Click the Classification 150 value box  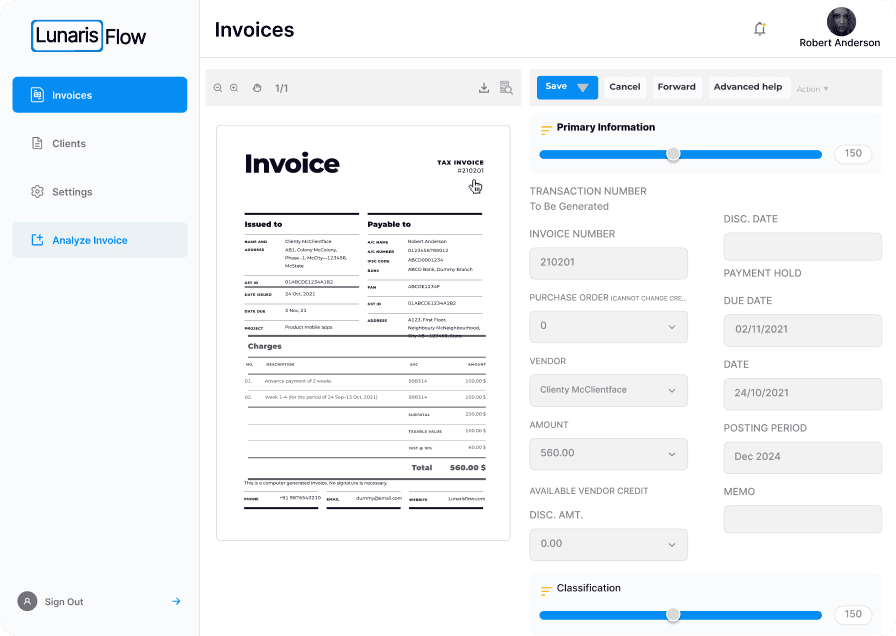[853, 614]
